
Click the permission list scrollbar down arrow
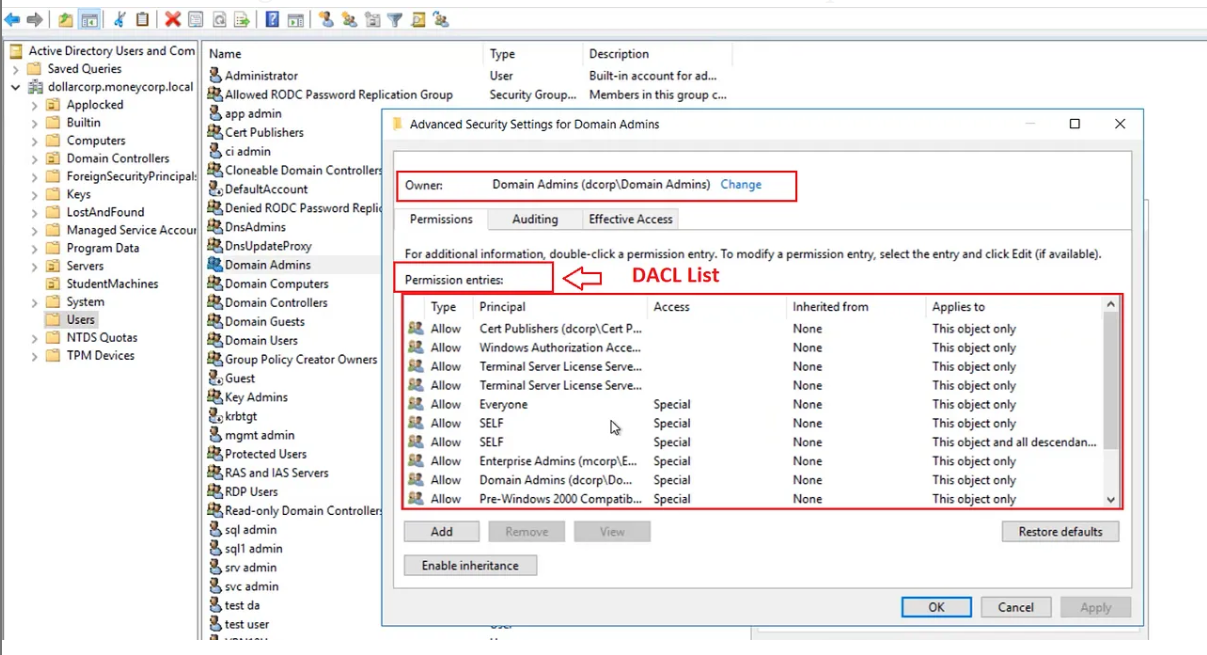pos(1111,499)
